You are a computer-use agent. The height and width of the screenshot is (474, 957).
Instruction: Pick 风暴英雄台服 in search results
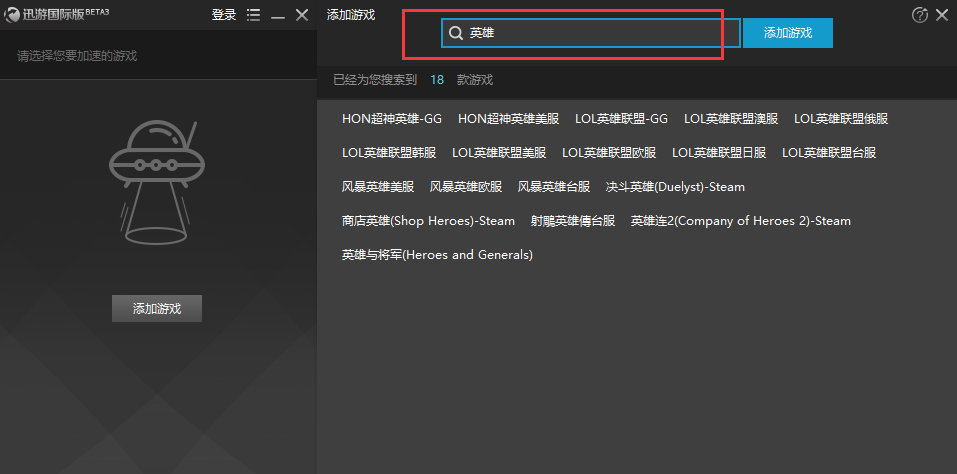click(554, 187)
